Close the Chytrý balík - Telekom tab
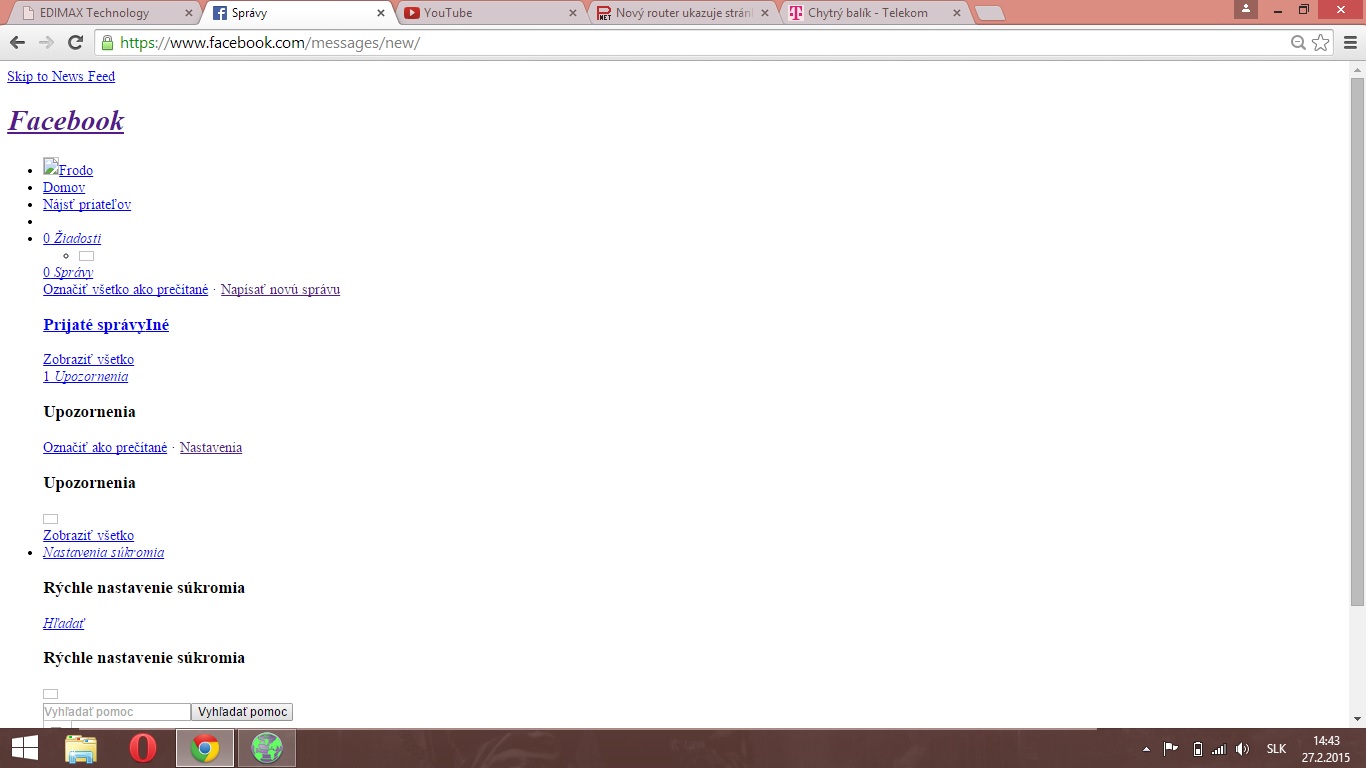The height and width of the screenshot is (768, 1366). (957, 13)
